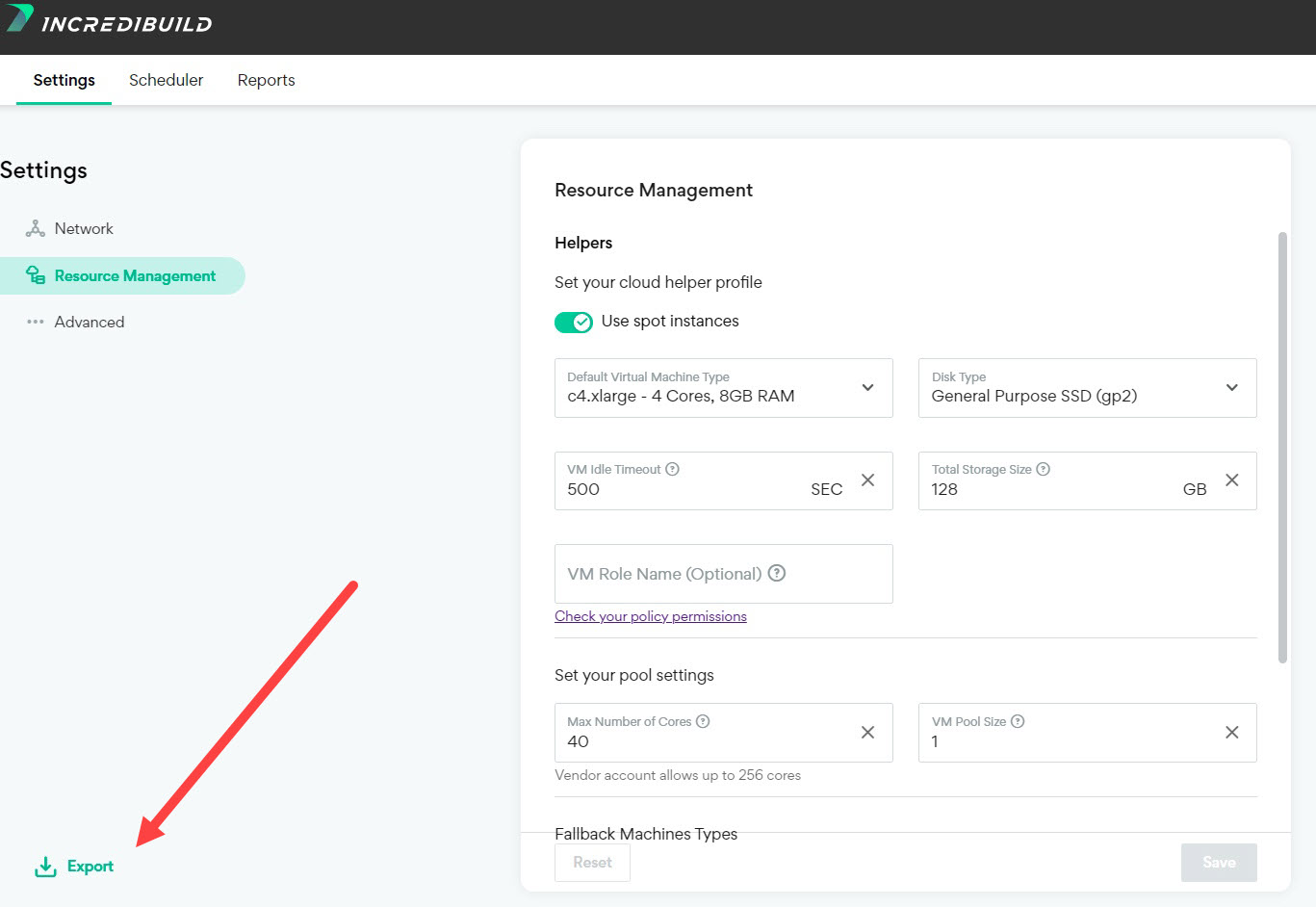Click the 'Set your pool settings' text

click(634, 675)
